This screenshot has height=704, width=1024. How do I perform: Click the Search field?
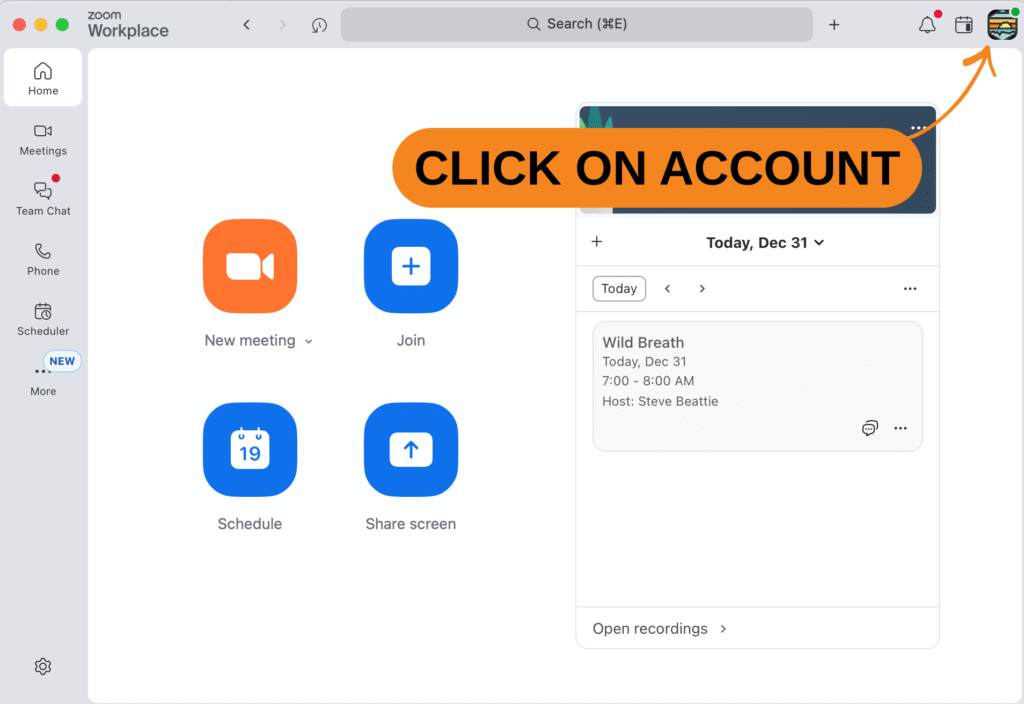tap(577, 25)
